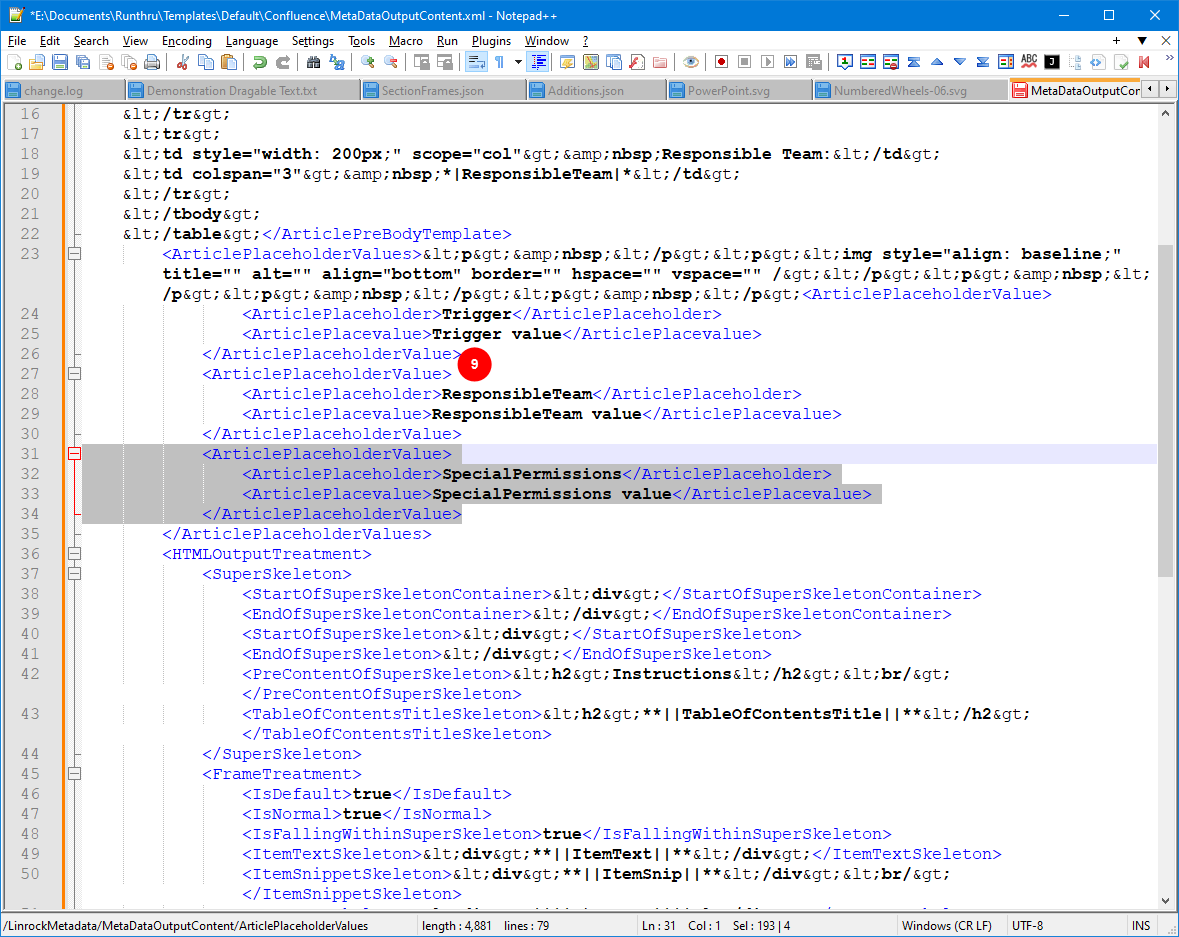Click the Undo arrow icon

pos(259,62)
